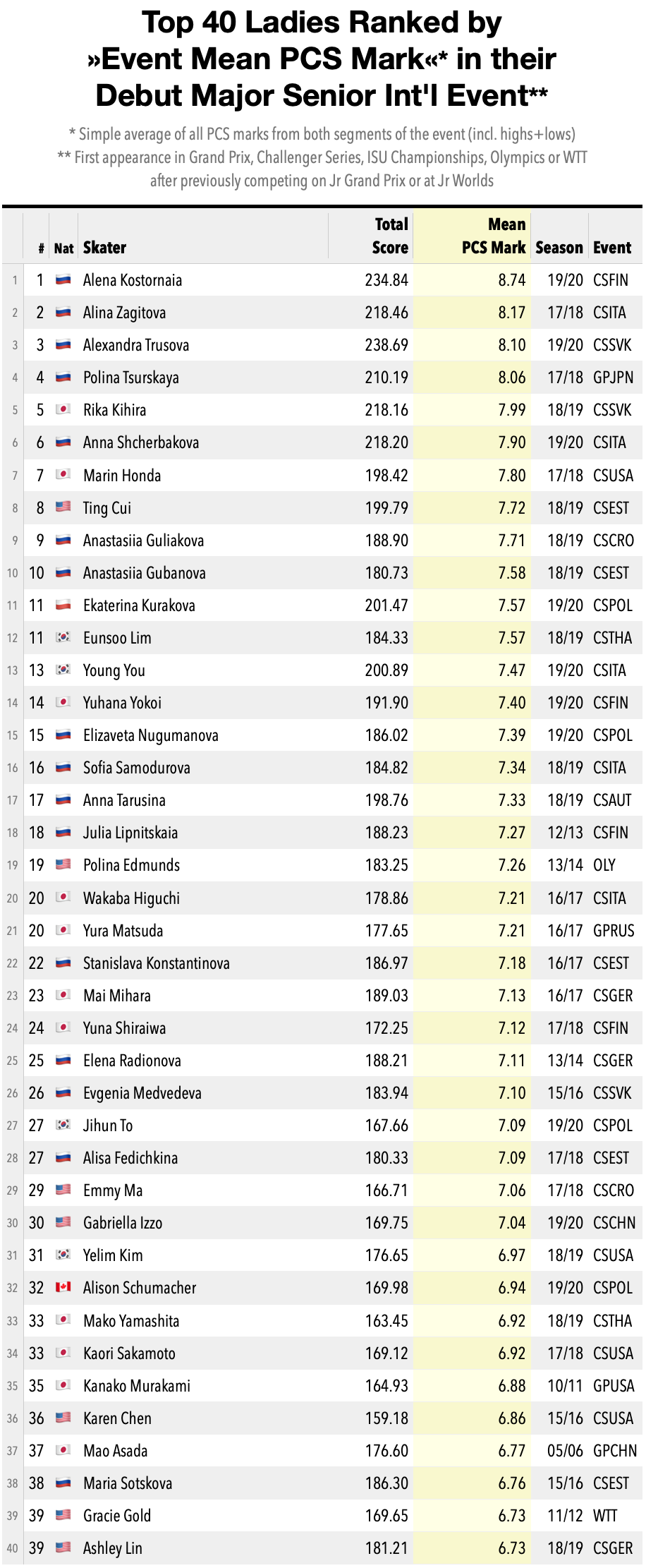Click the Mean PCS Mark column header
Screen dimensions: 646x1568
pos(493,236)
